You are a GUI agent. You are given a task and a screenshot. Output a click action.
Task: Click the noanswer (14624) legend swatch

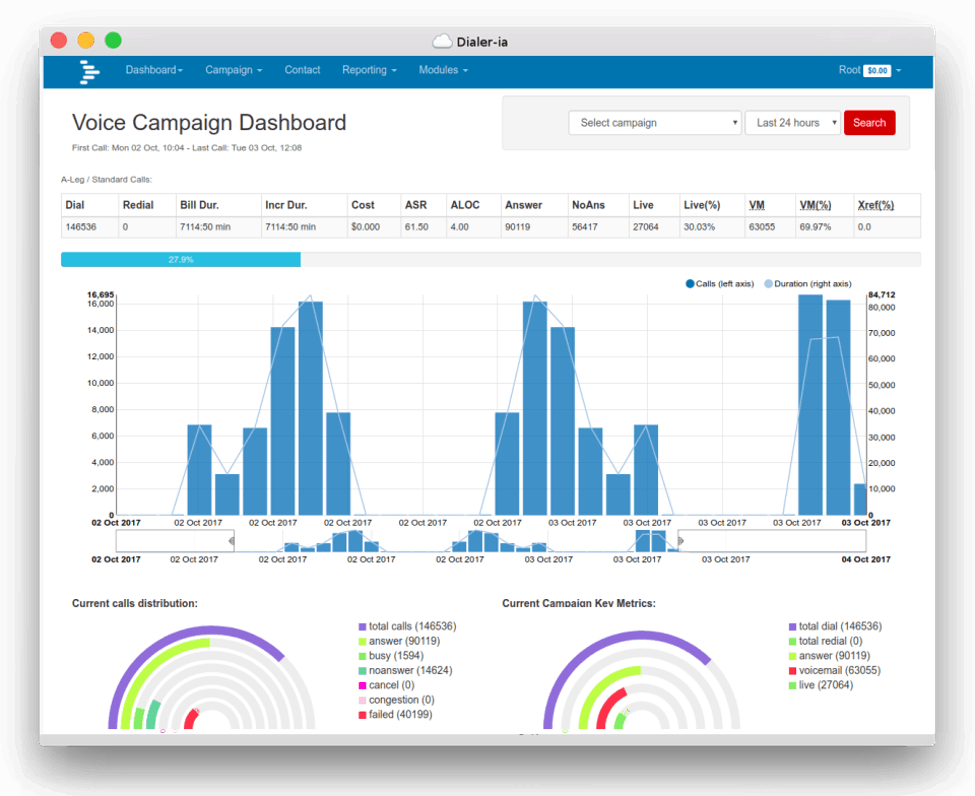(x=363, y=671)
